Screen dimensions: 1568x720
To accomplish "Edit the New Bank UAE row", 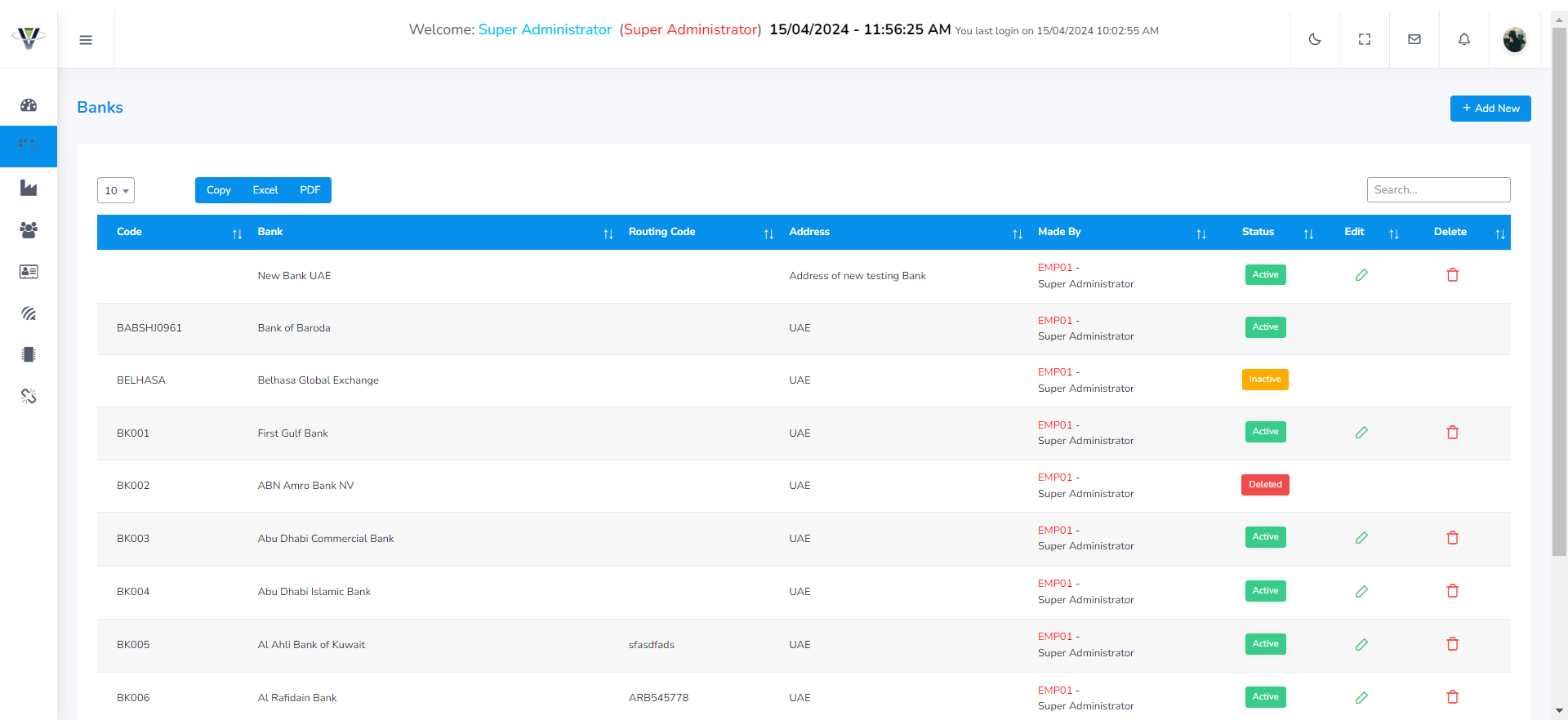I will coord(1361,275).
